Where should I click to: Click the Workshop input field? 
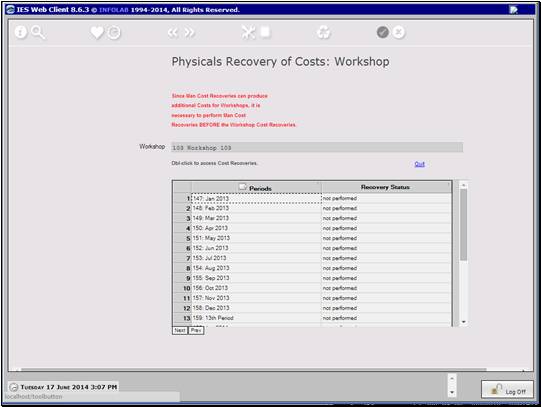pos(317,148)
